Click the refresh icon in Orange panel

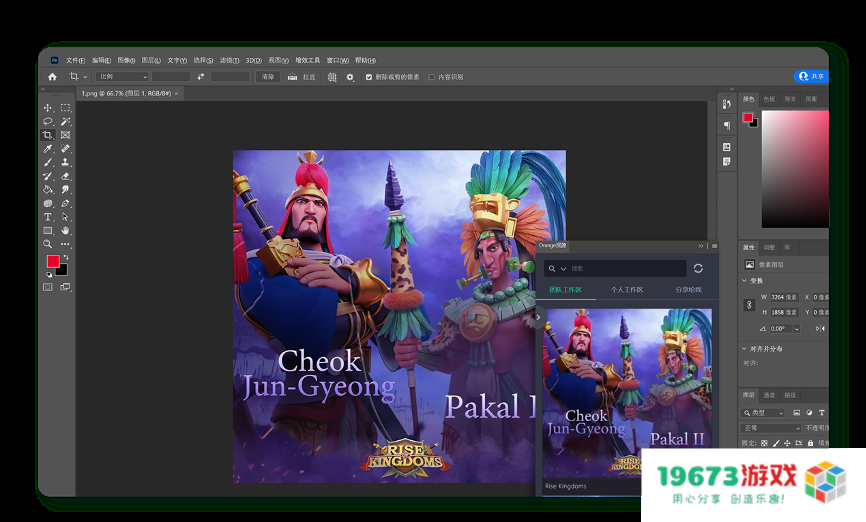click(698, 268)
